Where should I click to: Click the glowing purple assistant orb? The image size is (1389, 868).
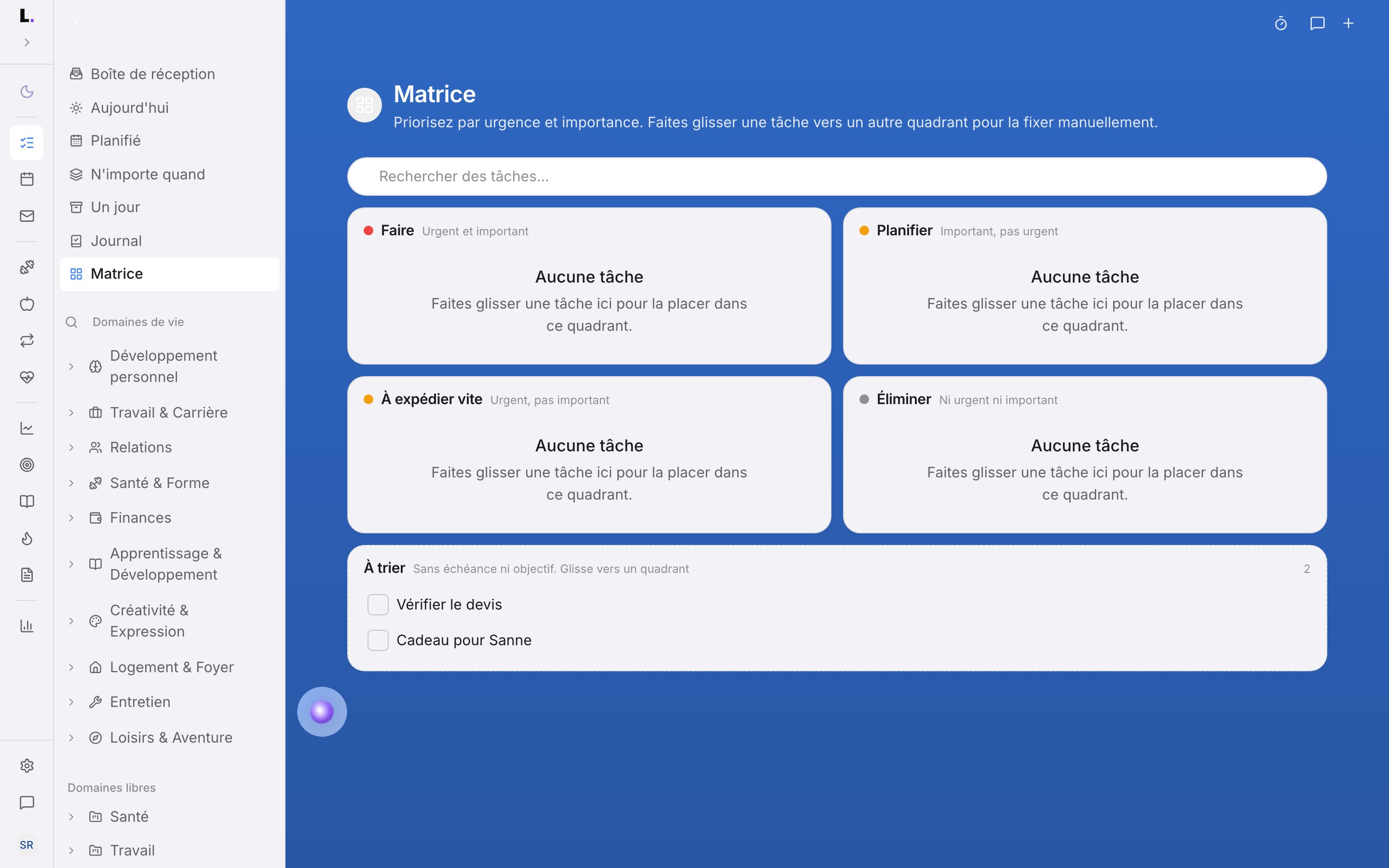pos(322,712)
